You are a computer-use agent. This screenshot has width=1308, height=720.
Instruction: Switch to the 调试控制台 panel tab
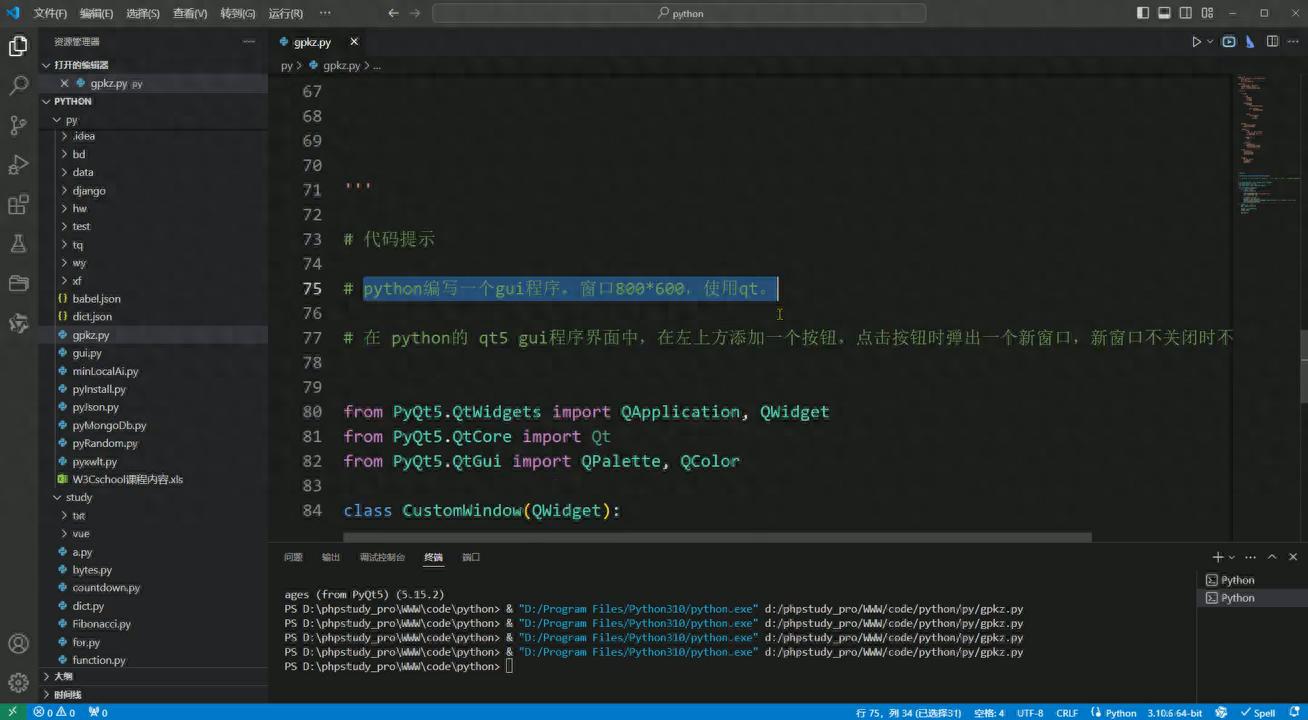coord(382,557)
